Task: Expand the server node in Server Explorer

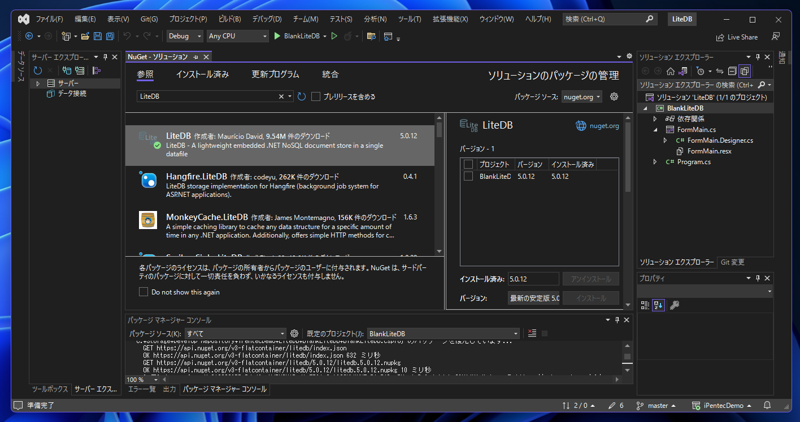Action: pos(37,83)
